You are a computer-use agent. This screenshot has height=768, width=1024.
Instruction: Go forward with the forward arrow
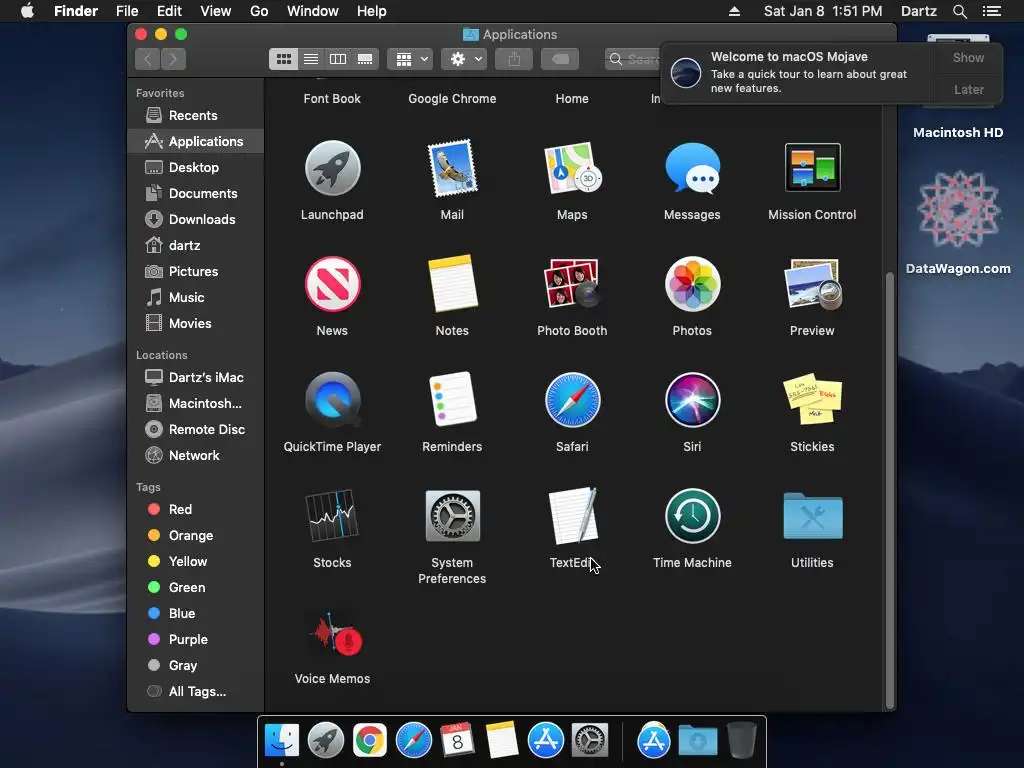pos(173,59)
